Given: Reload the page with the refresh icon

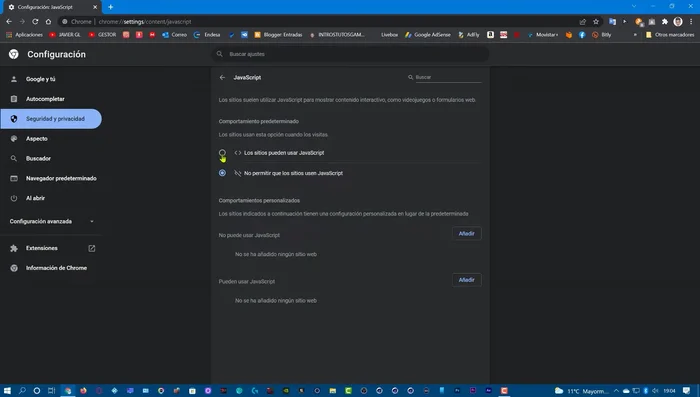Looking at the screenshot, I should pyautogui.click(x=35, y=21).
